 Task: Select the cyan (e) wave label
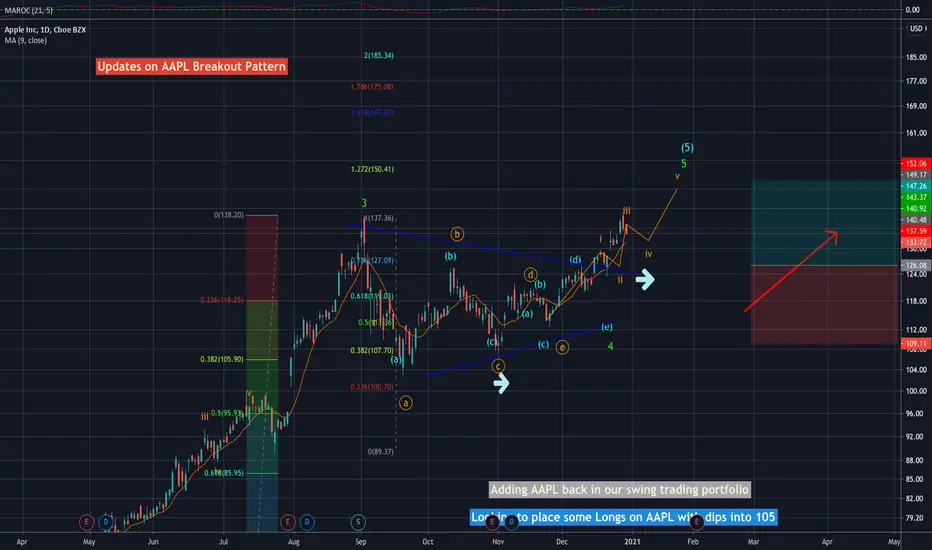606,326
